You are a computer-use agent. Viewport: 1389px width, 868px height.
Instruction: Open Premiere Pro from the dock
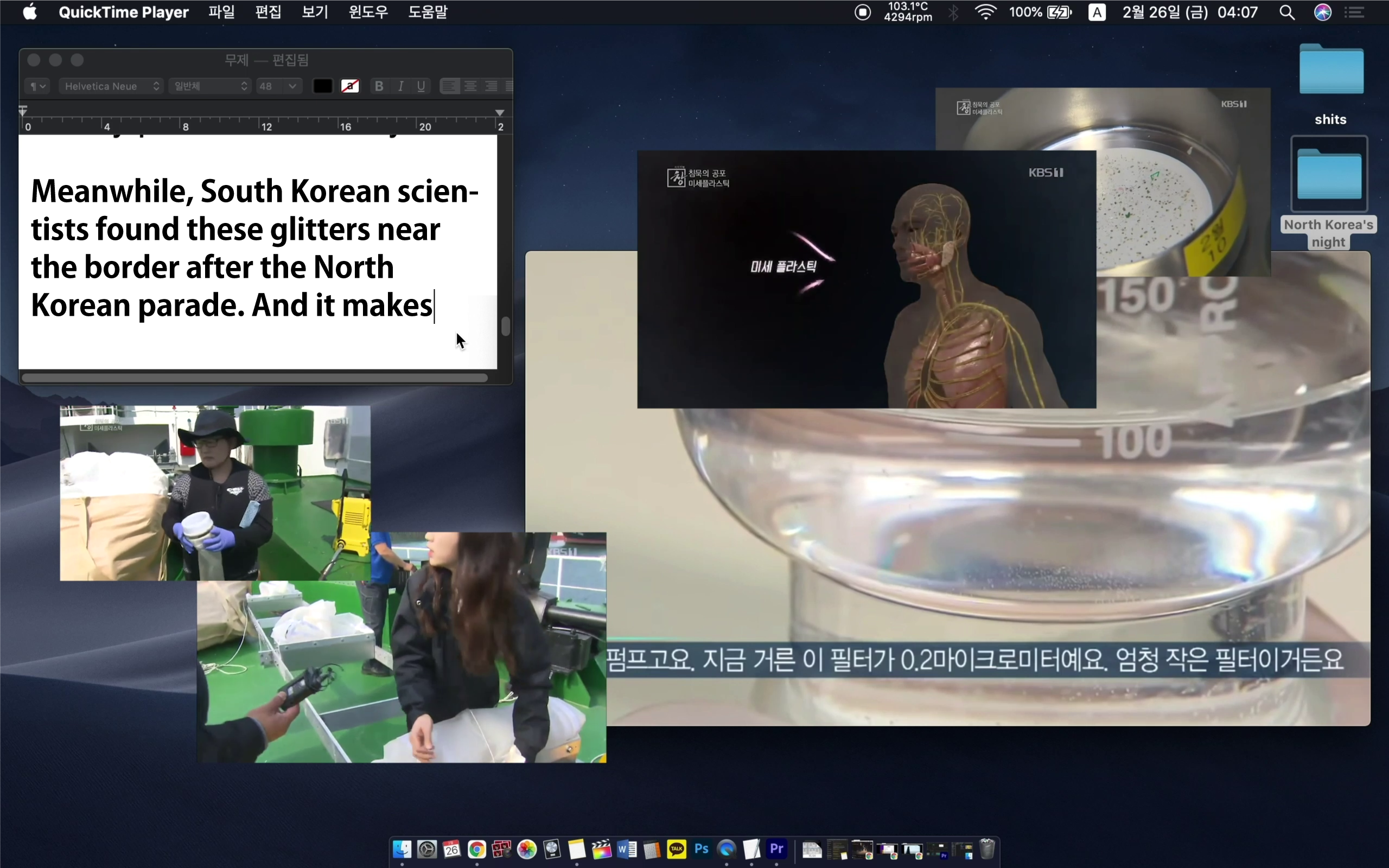[776, 848]
